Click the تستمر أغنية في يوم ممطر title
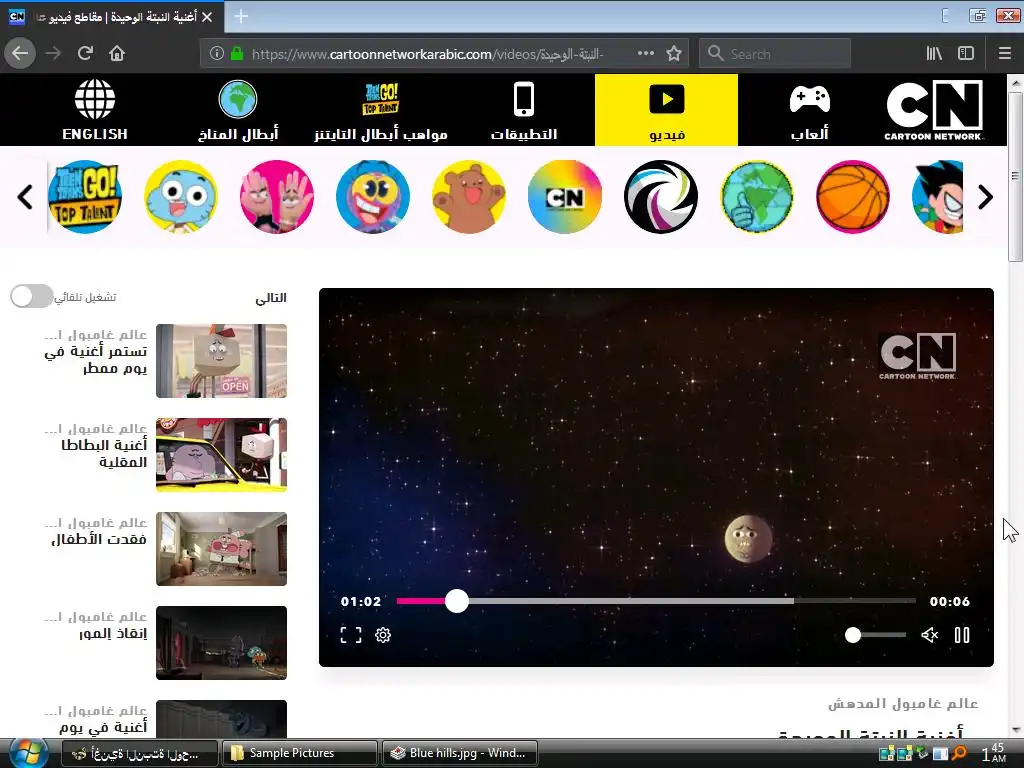1024x768 pixels. pos(96,360)
